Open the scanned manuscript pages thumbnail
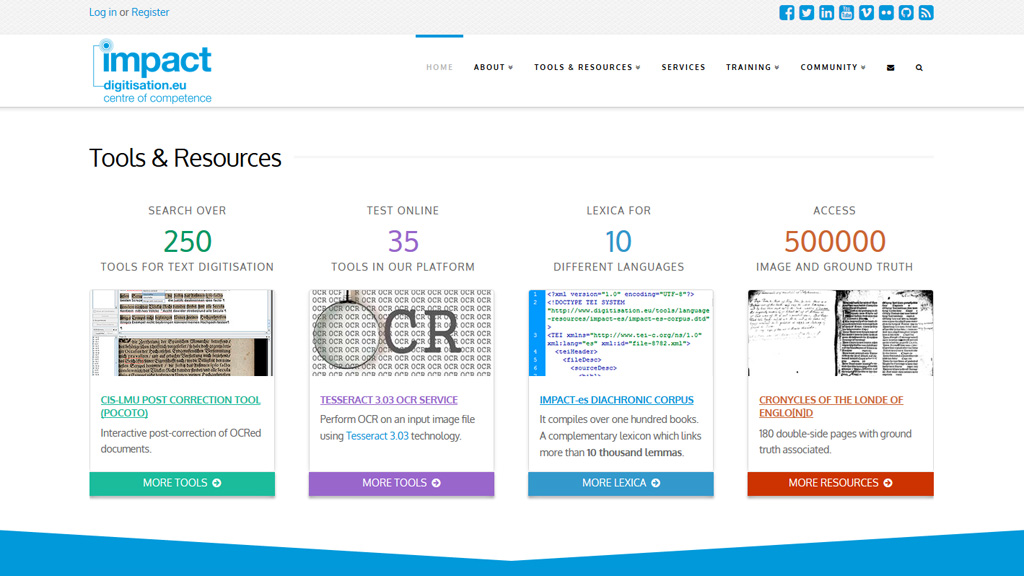Screen dimensions: 1024x576 tap(840, 333)
